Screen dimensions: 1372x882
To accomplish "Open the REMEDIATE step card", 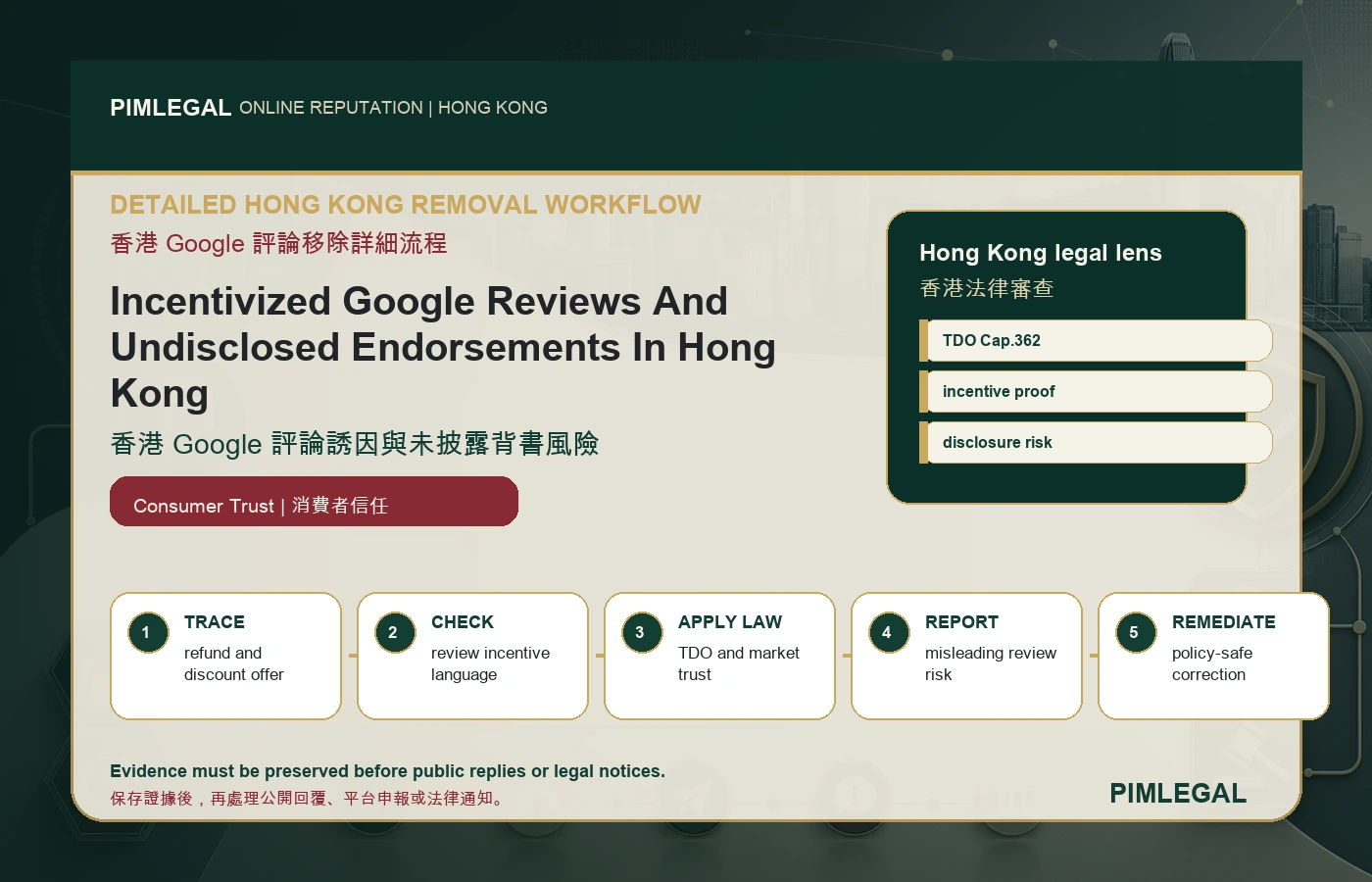I will pyautogui.click(x=1214, y=656).
